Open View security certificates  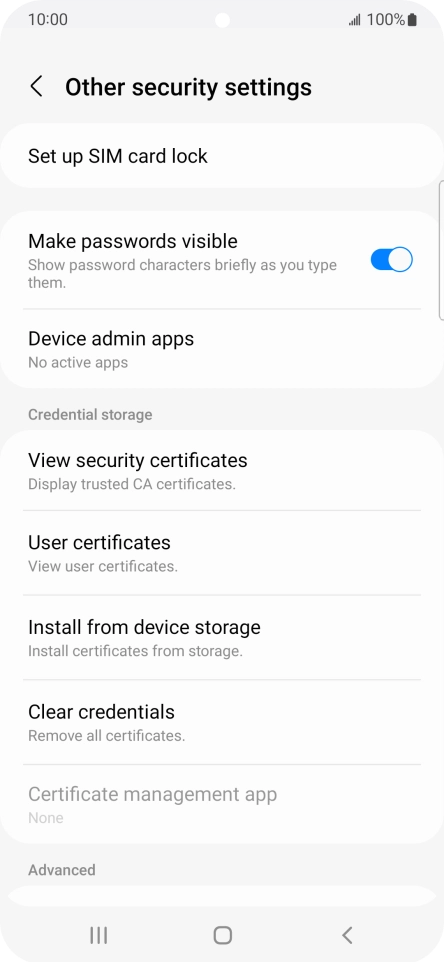[x=222, y=471]
